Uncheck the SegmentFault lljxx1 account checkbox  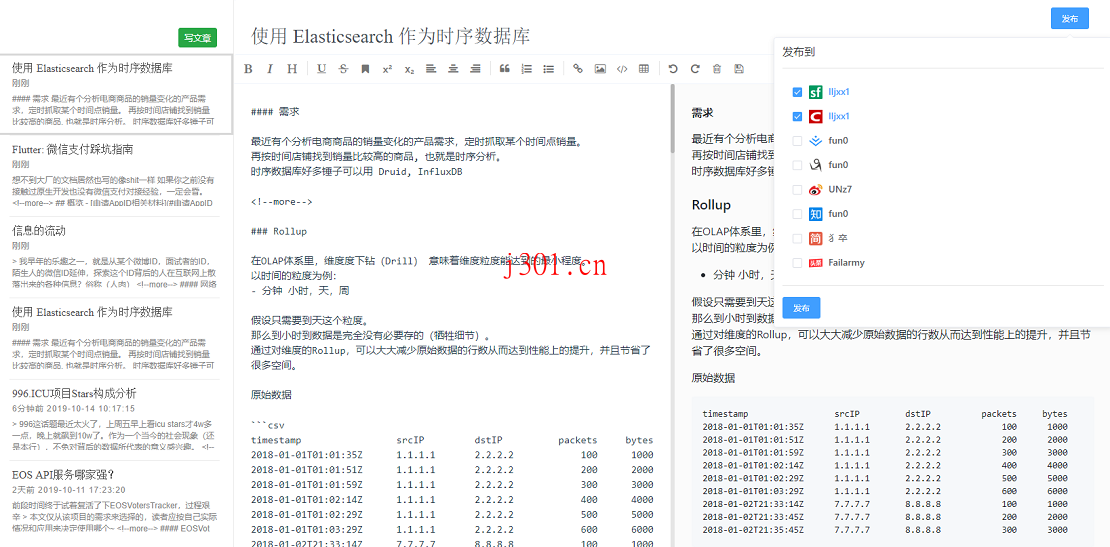[797, 92]
